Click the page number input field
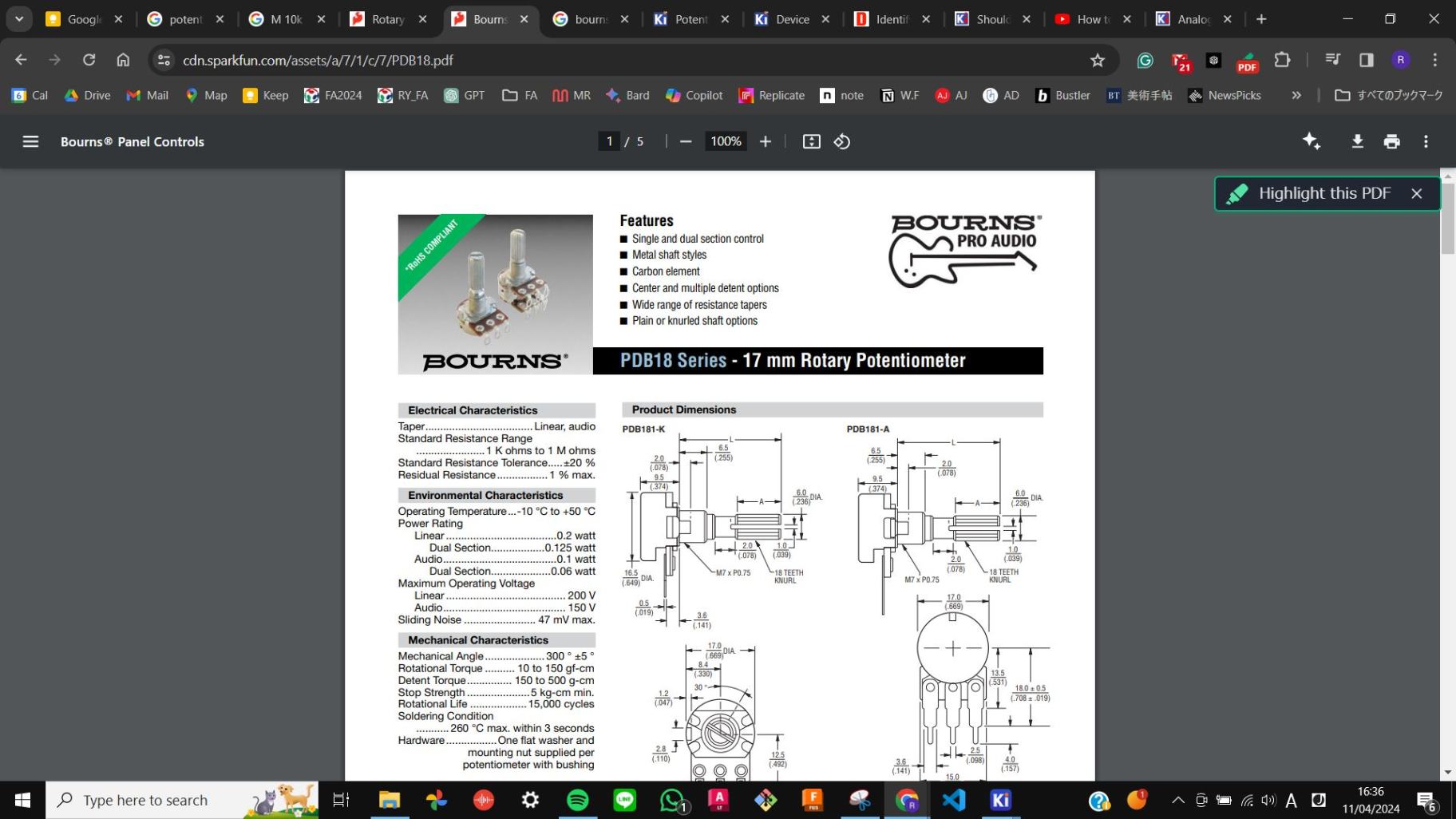 609,141
